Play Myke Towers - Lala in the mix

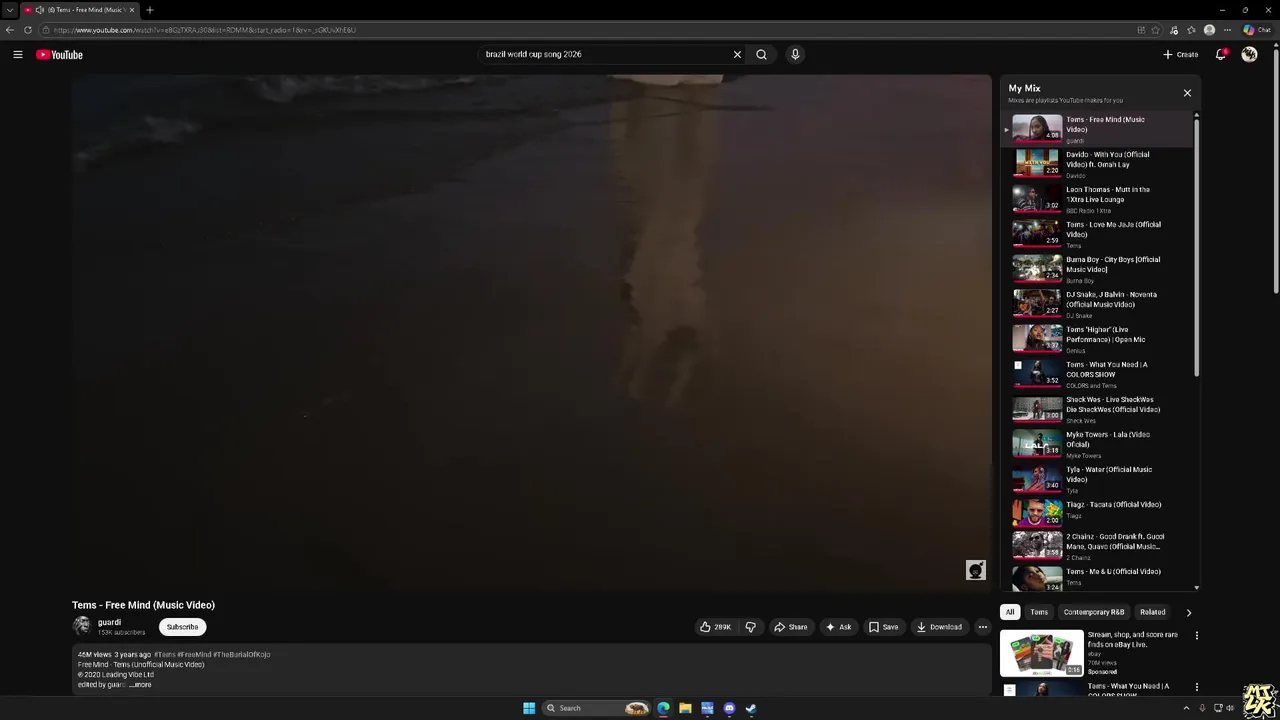1098,444
